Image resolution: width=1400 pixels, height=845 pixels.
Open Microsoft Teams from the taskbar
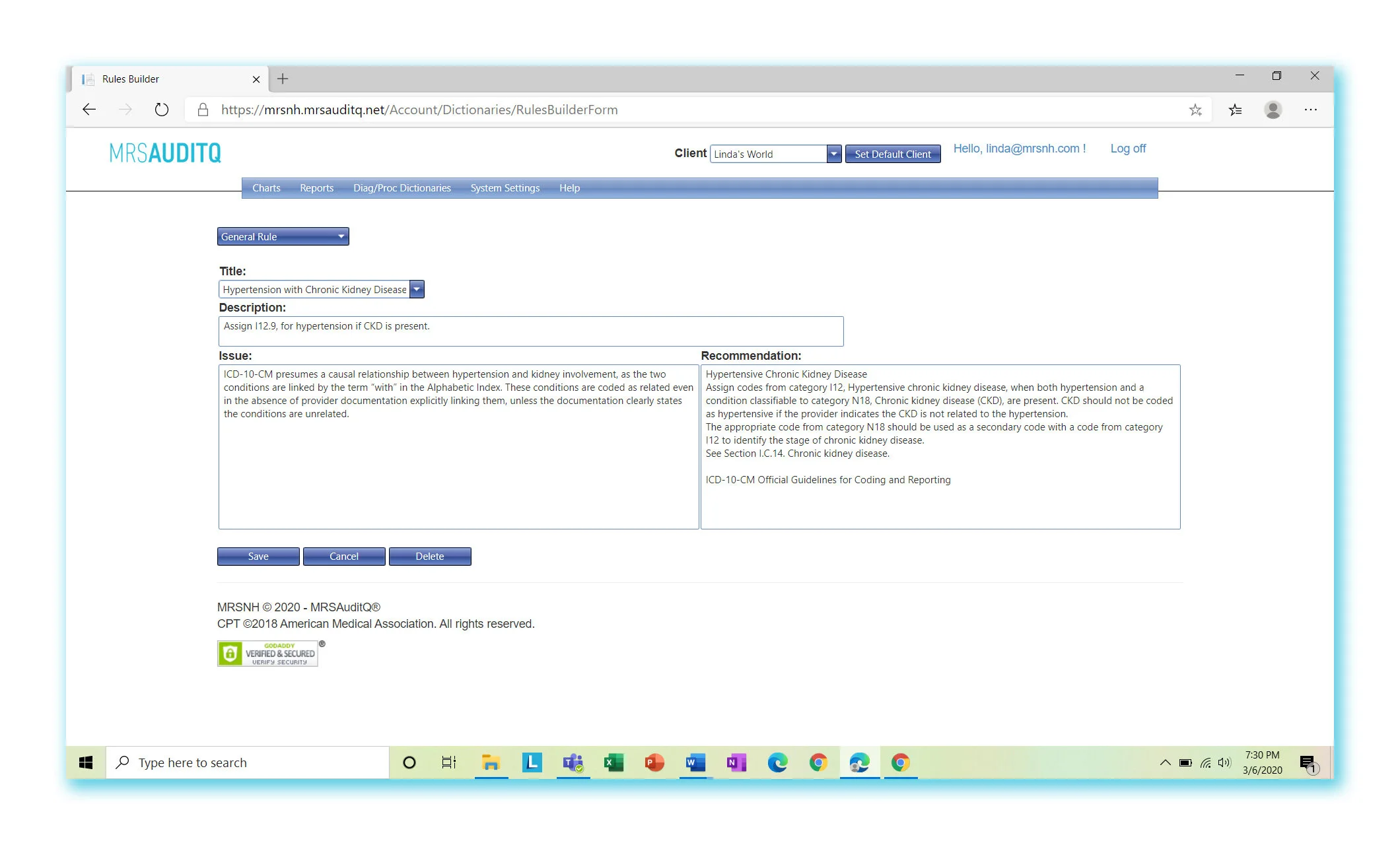pyautogui.click(x=573, y=762)
